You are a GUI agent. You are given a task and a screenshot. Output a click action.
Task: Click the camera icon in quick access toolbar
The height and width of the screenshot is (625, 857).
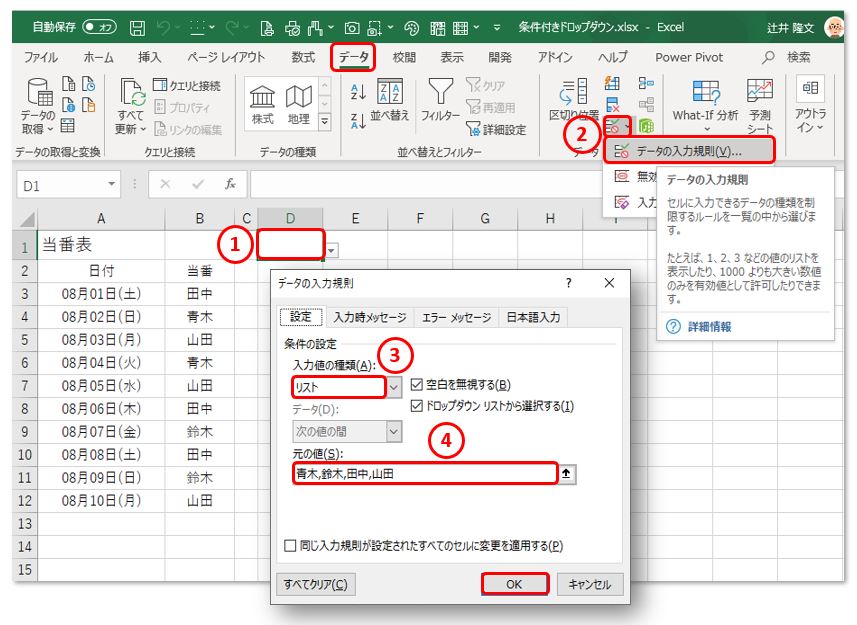pyautogui.click(x=352, y=27)
